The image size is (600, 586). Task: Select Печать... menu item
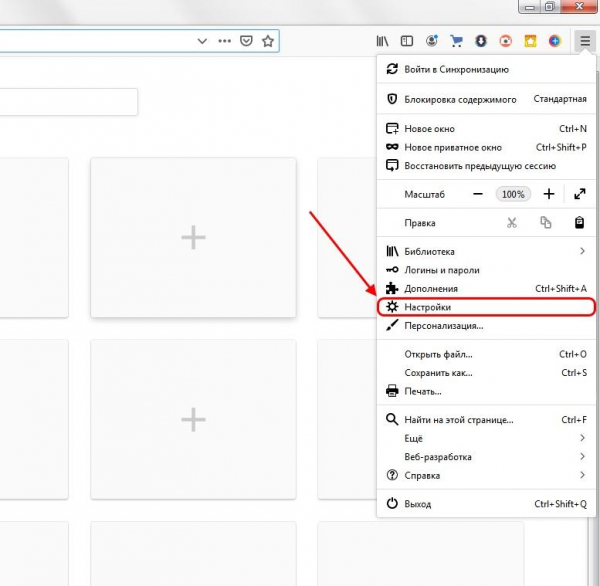[486, 391]
